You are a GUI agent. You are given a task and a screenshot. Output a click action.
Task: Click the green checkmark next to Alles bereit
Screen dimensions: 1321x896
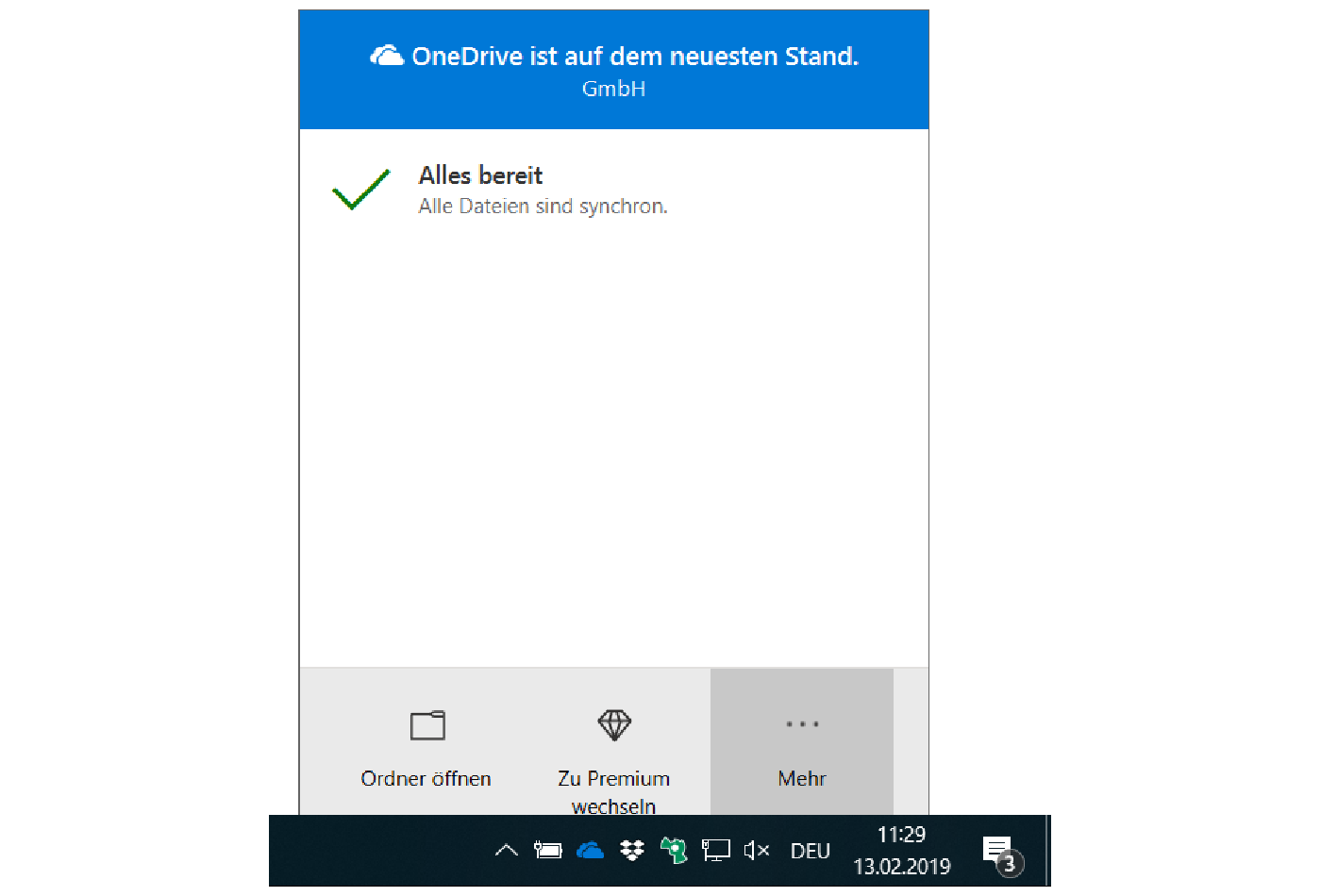[x=360, y=190]
